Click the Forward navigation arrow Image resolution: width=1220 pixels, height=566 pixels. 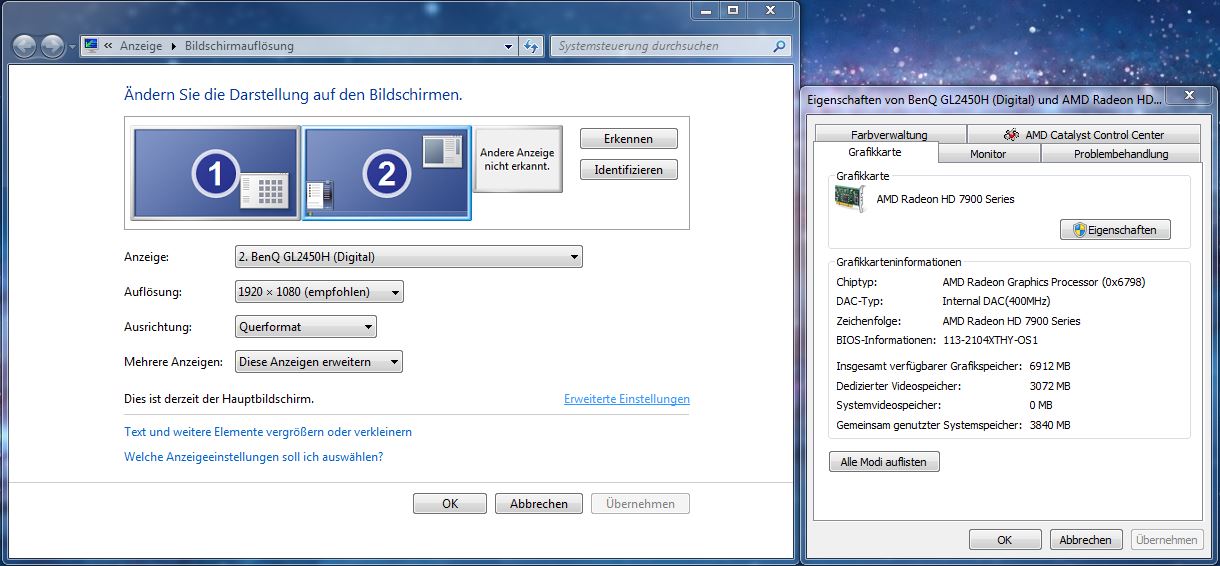click(x=52, y=46)
